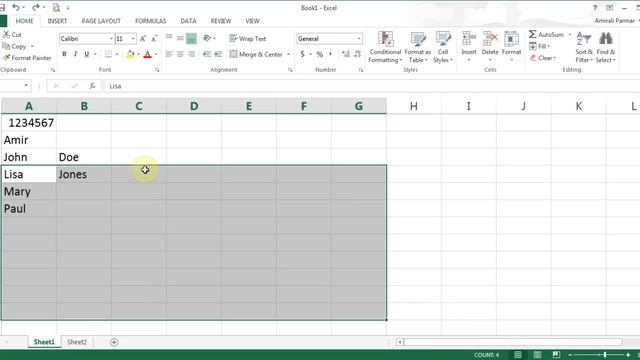Viewport: 640px width, 360px height.
Task: Toggle Underline formatting
Action: coord(87,54)
